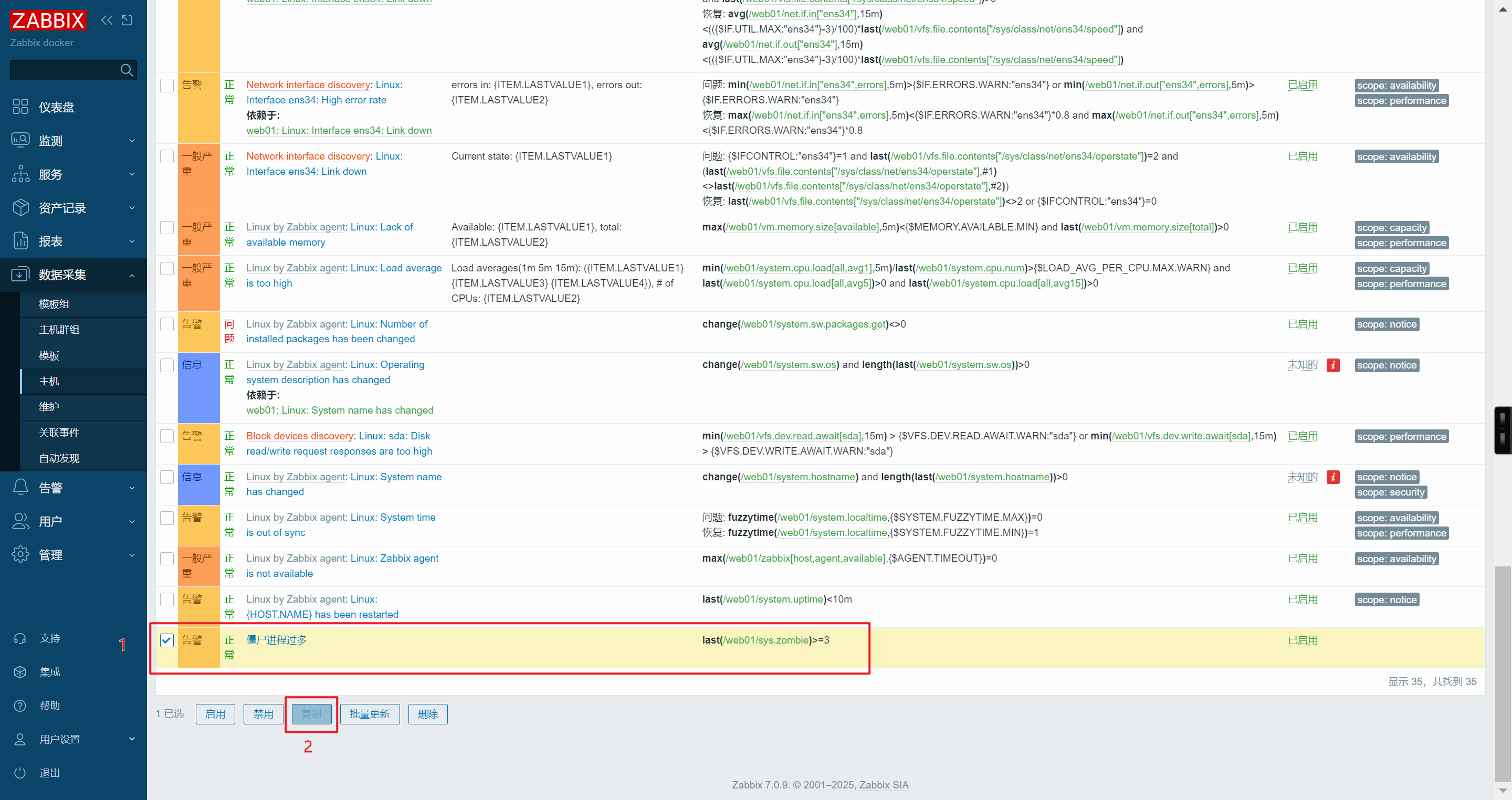Click the /web01/system.uptime item link
The width and height of the screenshot is (1512, 800).
pos(774,599)
